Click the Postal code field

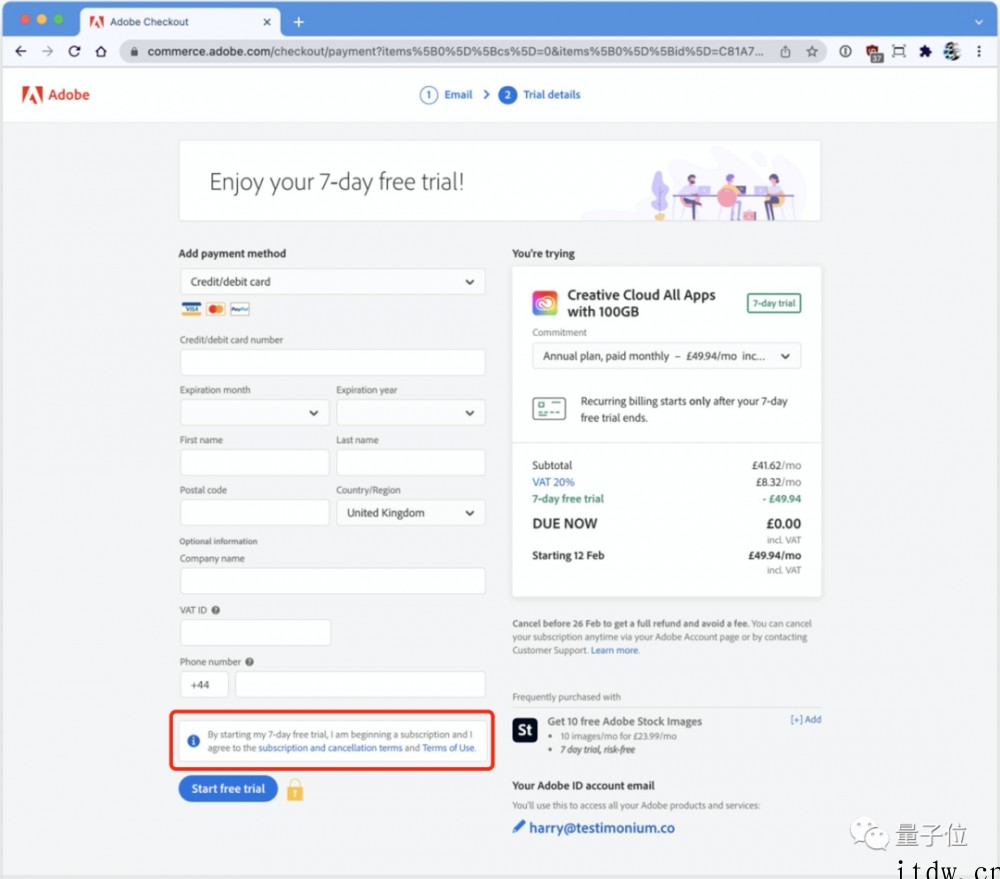[254, 513]
